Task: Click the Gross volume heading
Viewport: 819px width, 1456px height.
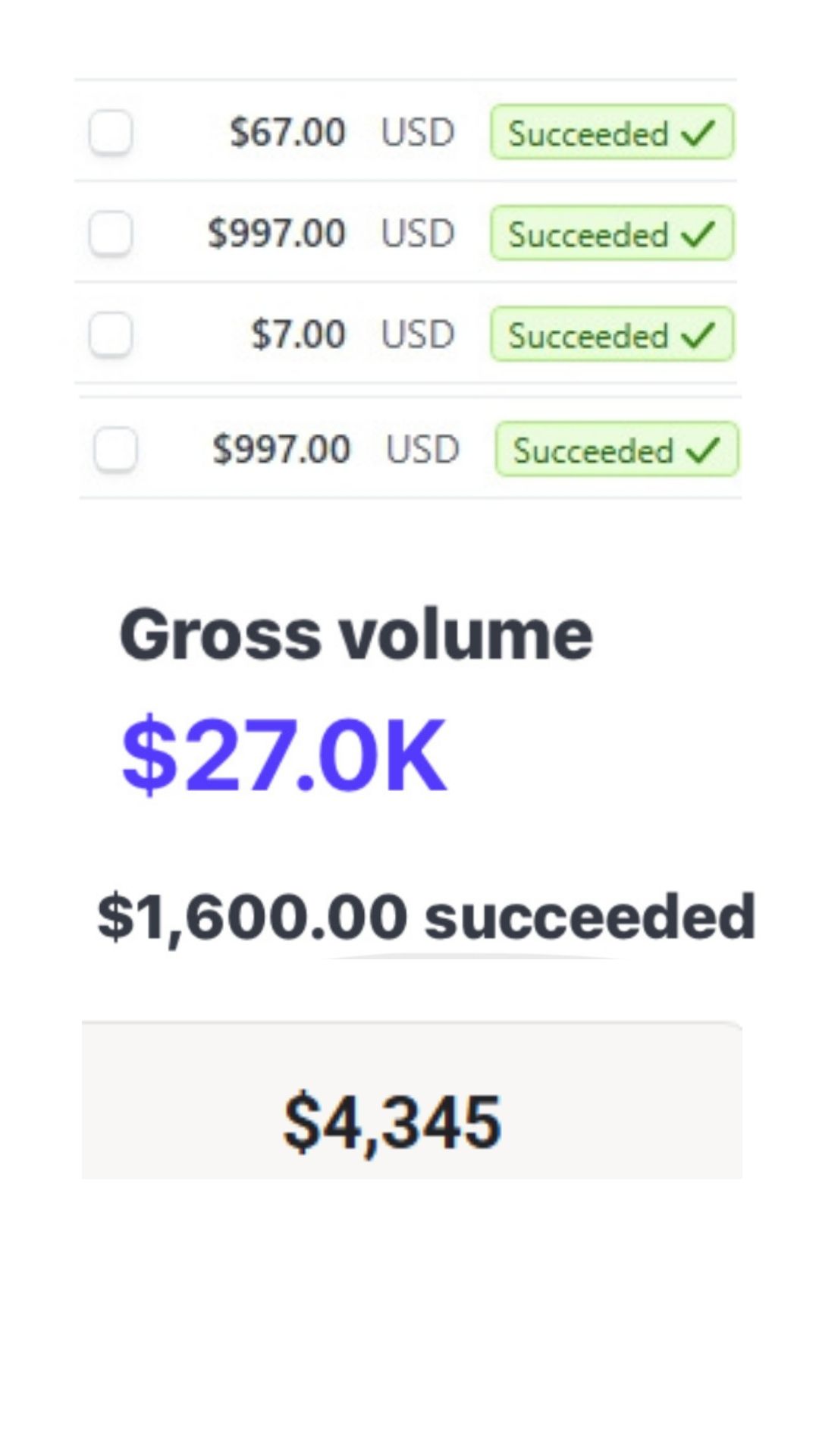Action: pyautogui.click(x=356, y=635)
